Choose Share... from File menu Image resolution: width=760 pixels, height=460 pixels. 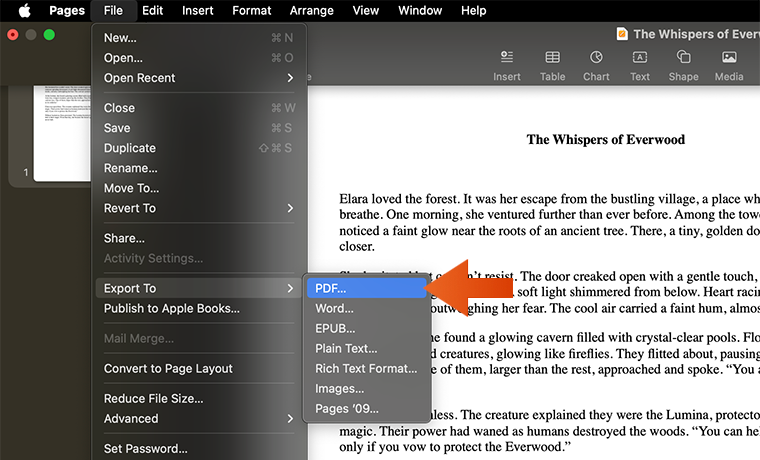click(x=199, y=238)
